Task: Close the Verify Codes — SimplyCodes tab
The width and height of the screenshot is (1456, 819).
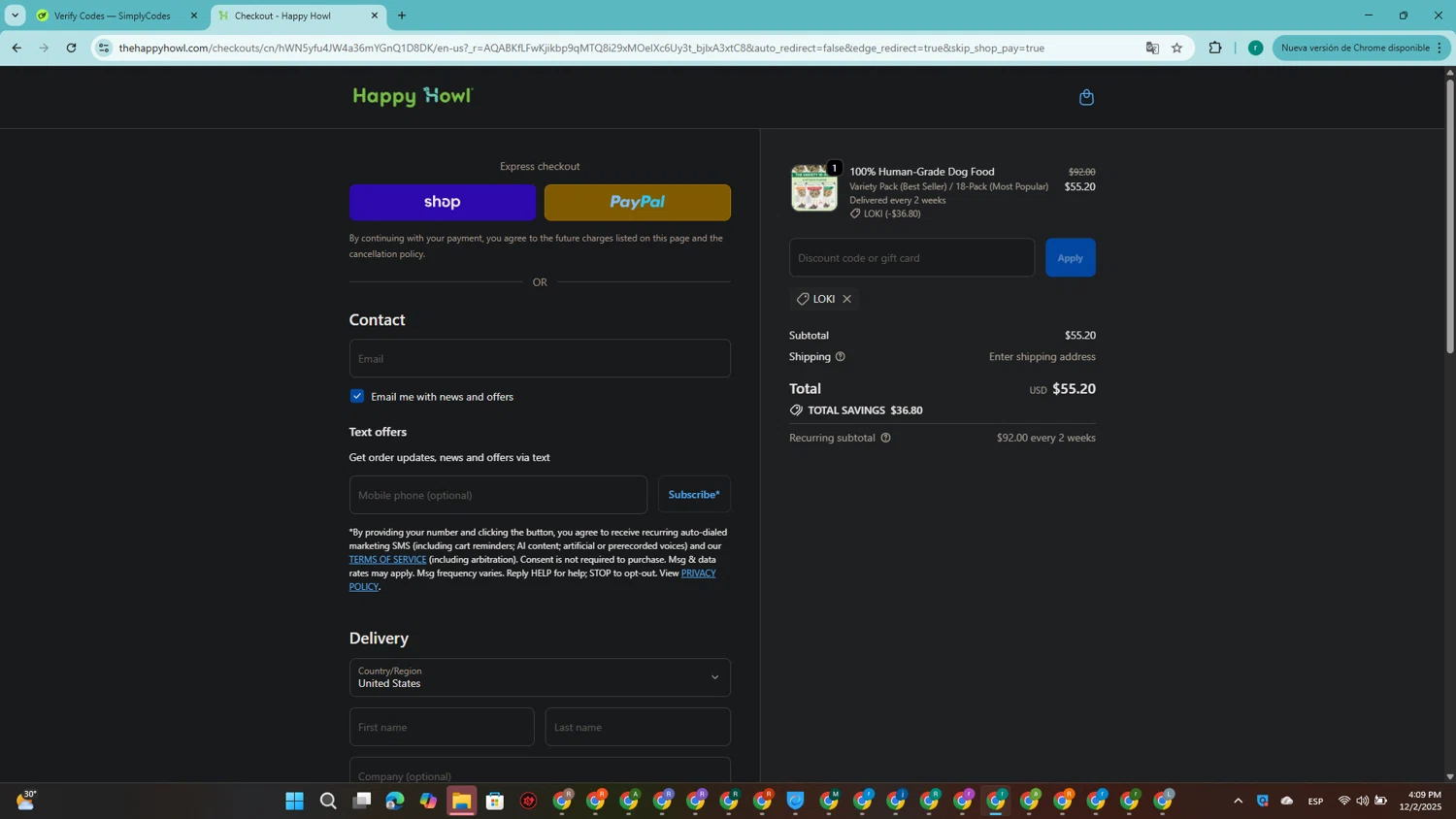Action: 193,16
